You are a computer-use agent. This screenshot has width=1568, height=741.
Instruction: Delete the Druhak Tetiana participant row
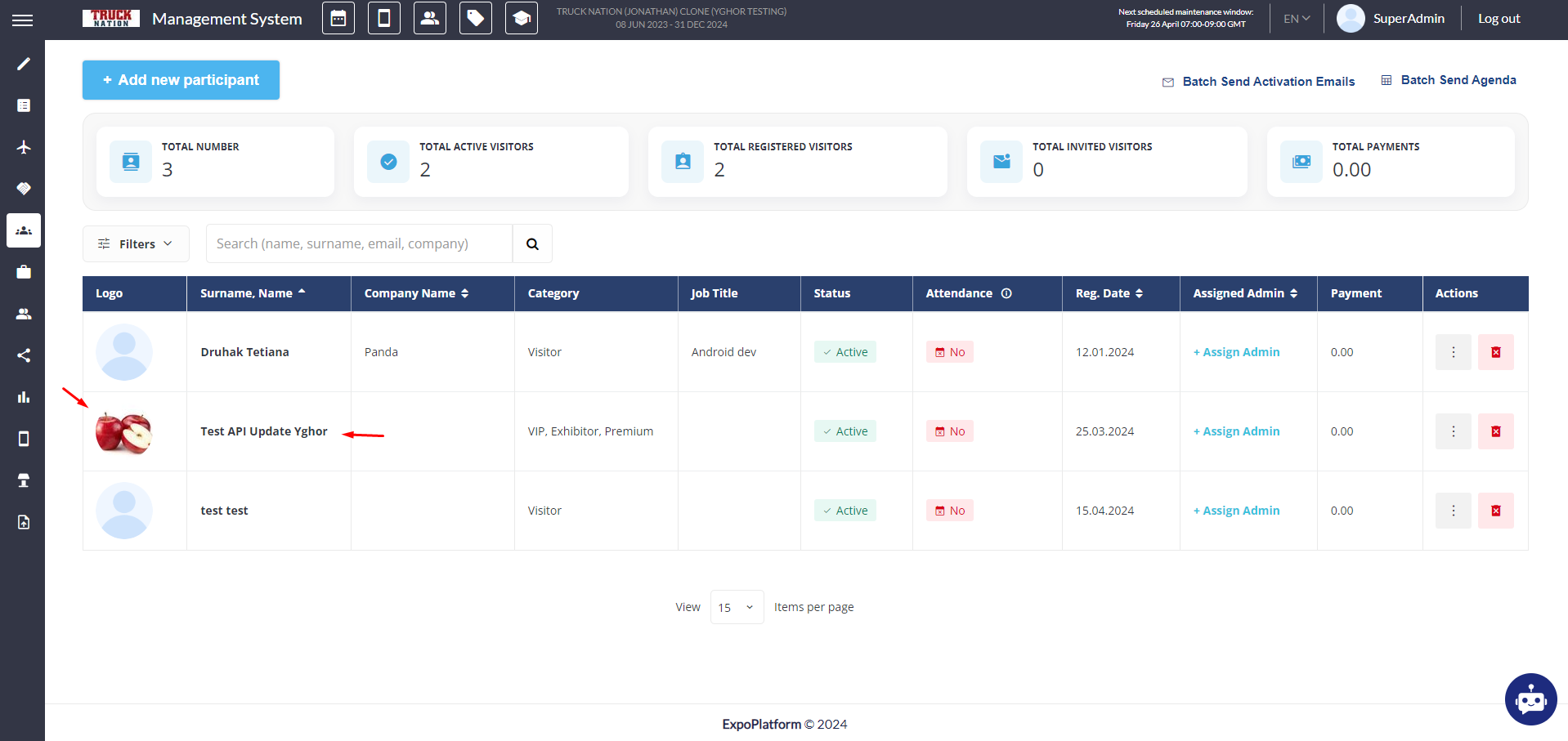[1495, 352]
